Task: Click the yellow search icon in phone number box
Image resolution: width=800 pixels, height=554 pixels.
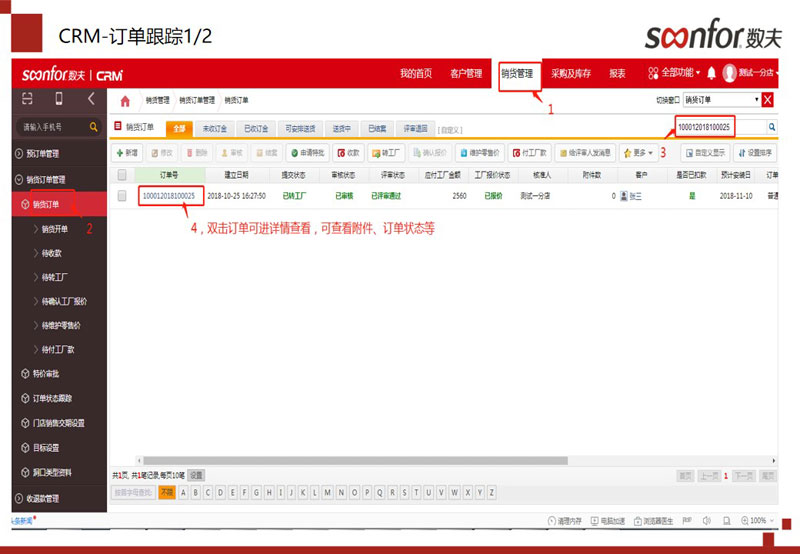Action: point(94,127)
